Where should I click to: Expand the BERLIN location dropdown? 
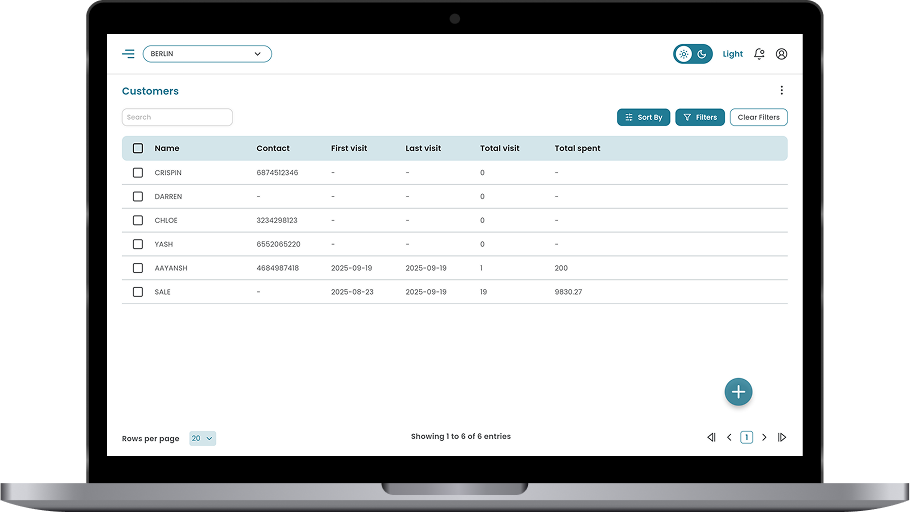pyautogui.click(x=207, y=54)
